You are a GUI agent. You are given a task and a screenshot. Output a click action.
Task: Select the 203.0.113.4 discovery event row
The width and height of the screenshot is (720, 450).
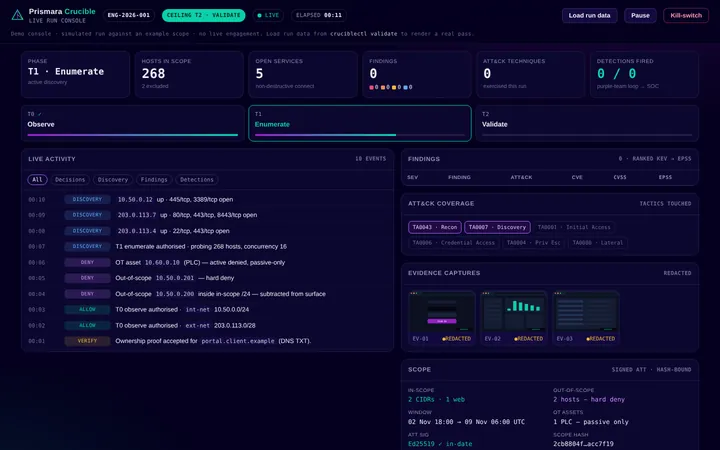[208, 231]
